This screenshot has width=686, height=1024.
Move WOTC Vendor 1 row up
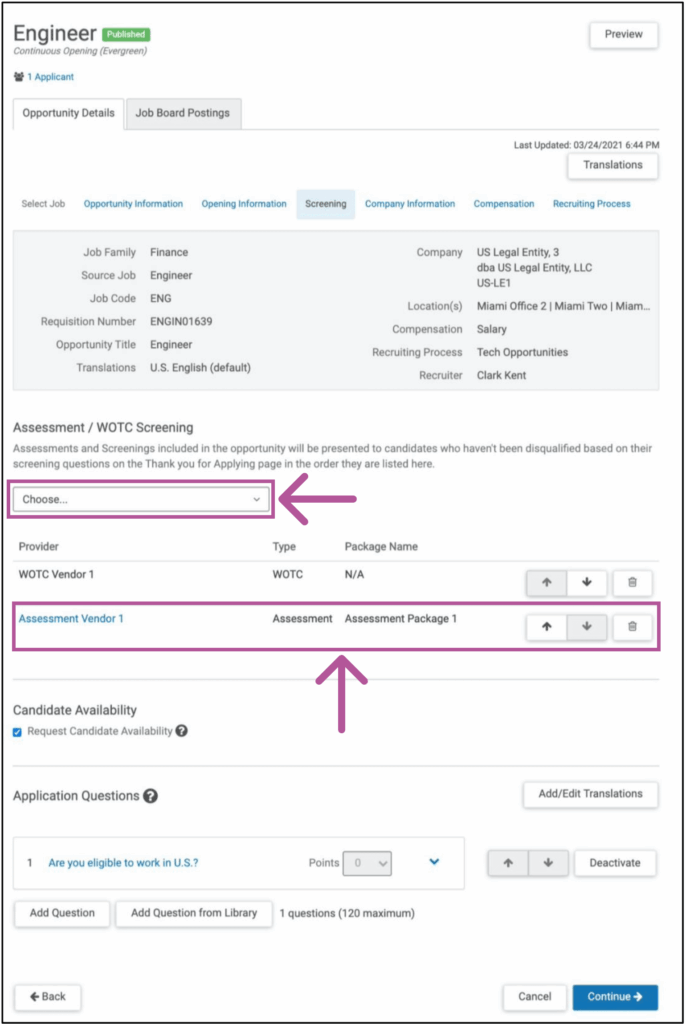[x=547, y=583]
